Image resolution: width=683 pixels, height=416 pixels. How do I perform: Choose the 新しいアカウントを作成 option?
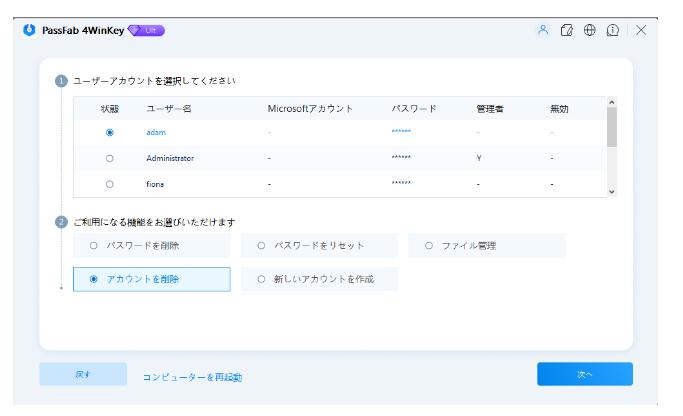(319, 279)
